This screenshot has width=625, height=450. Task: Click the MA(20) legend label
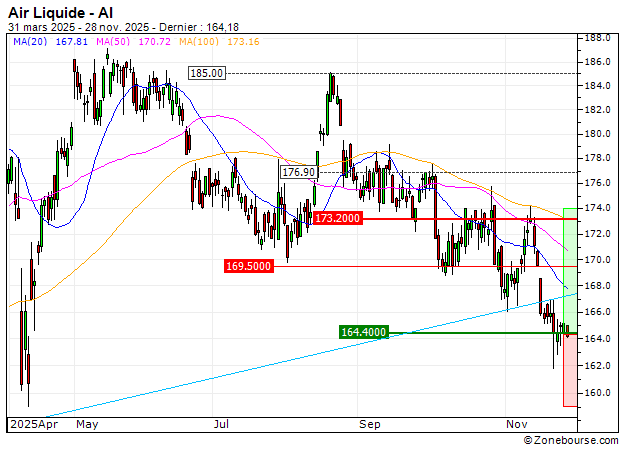click(x=50, y=41)
